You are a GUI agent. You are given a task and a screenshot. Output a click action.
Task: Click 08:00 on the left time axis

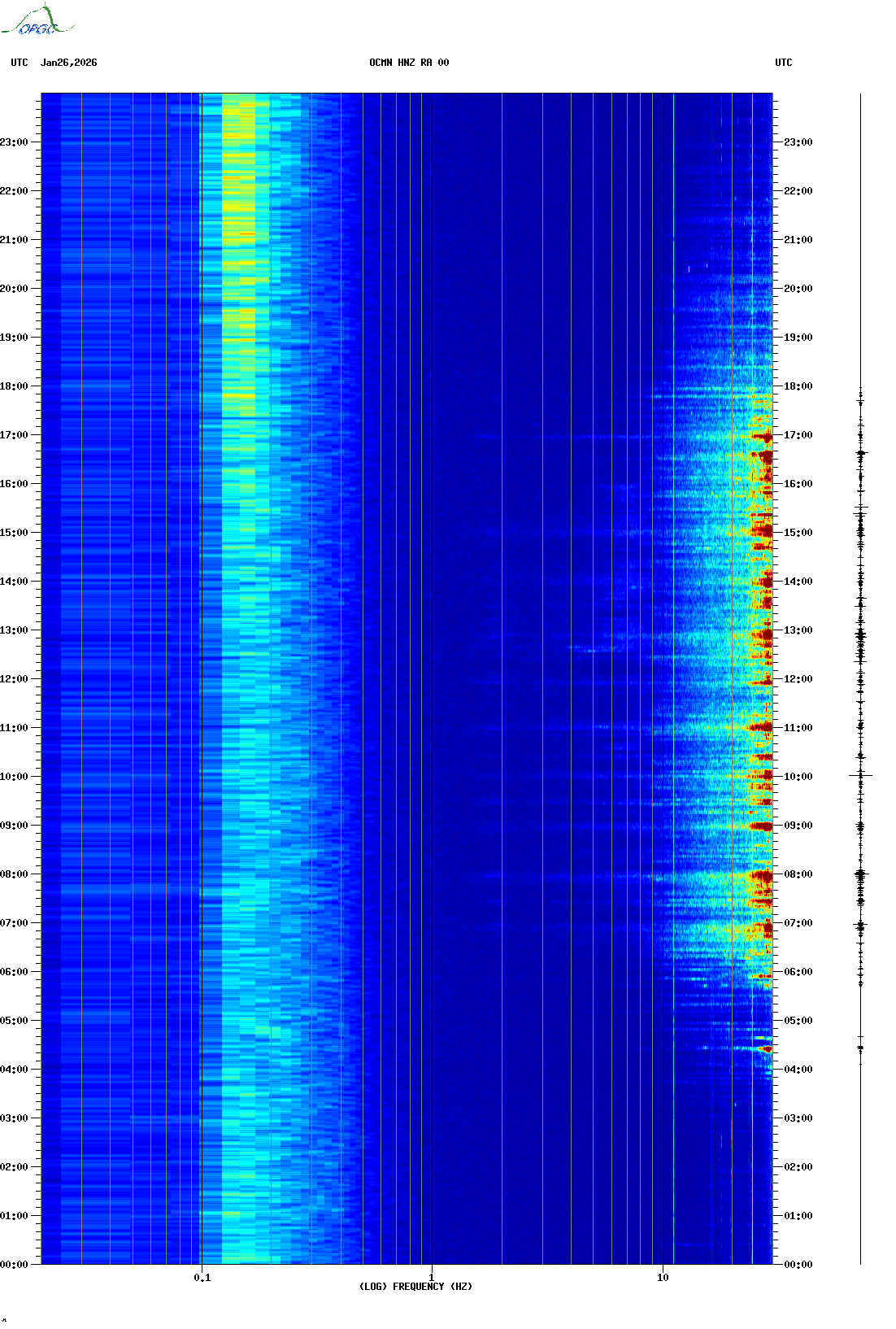14,874
